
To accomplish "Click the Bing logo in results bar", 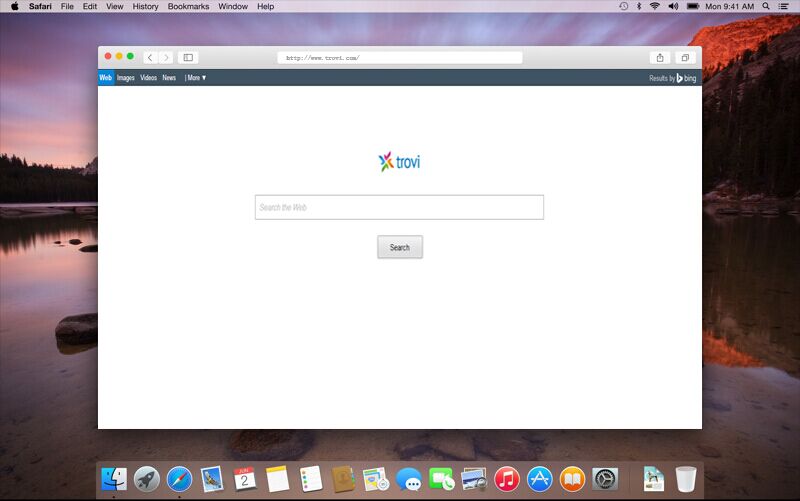I will click(686, 78).
